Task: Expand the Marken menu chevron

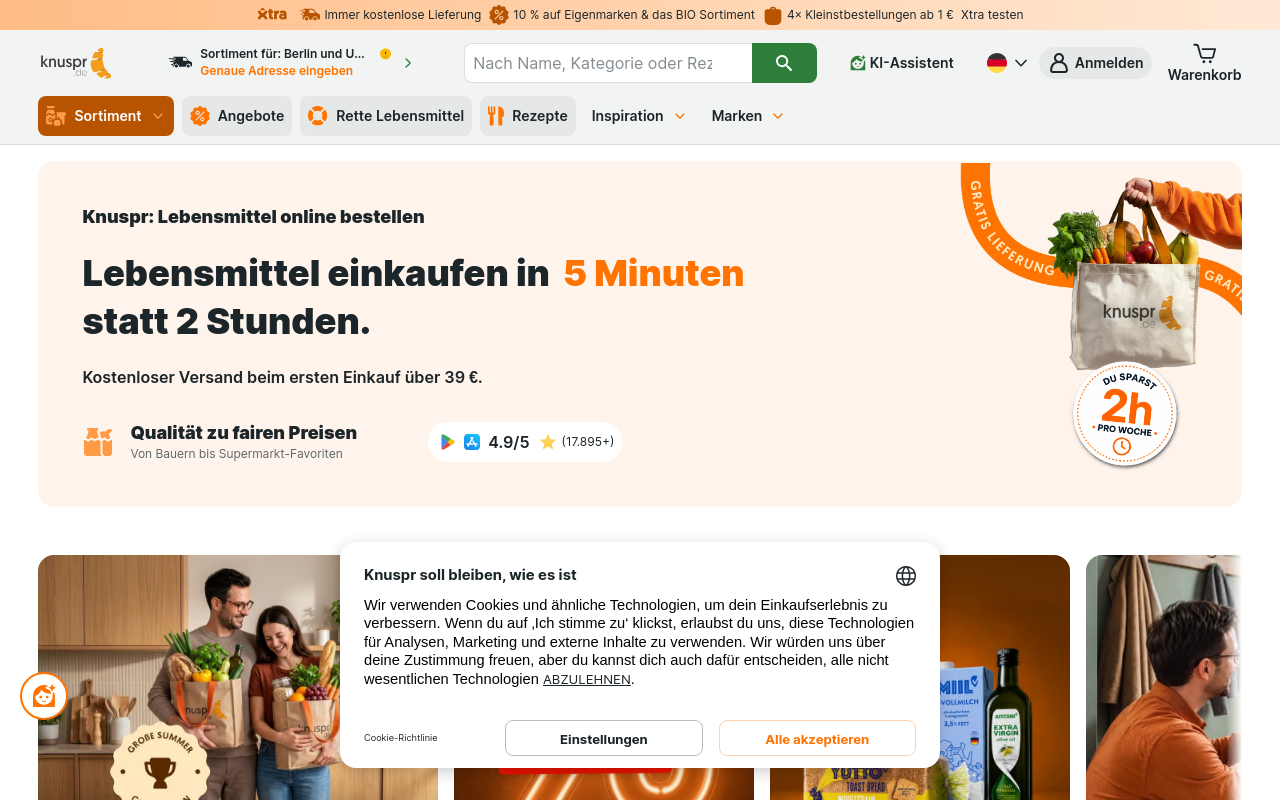Action: click(778, 116)
